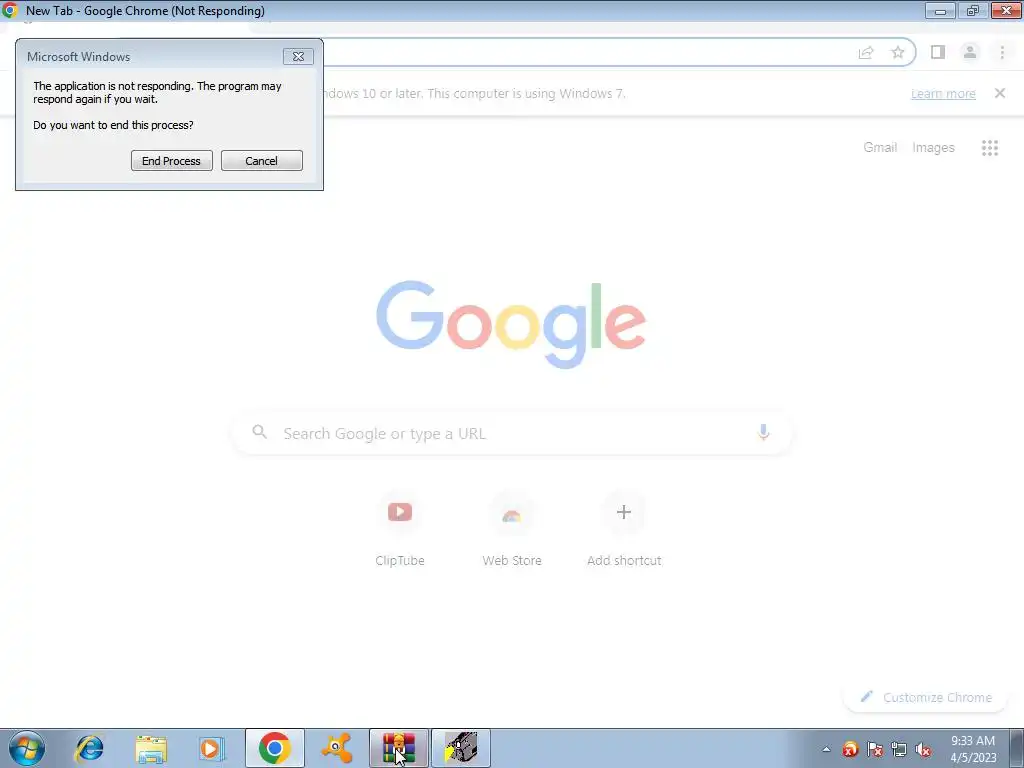1024x768 pixels.
Task: Open the Web Store shortcut
Action: (512, 530)
